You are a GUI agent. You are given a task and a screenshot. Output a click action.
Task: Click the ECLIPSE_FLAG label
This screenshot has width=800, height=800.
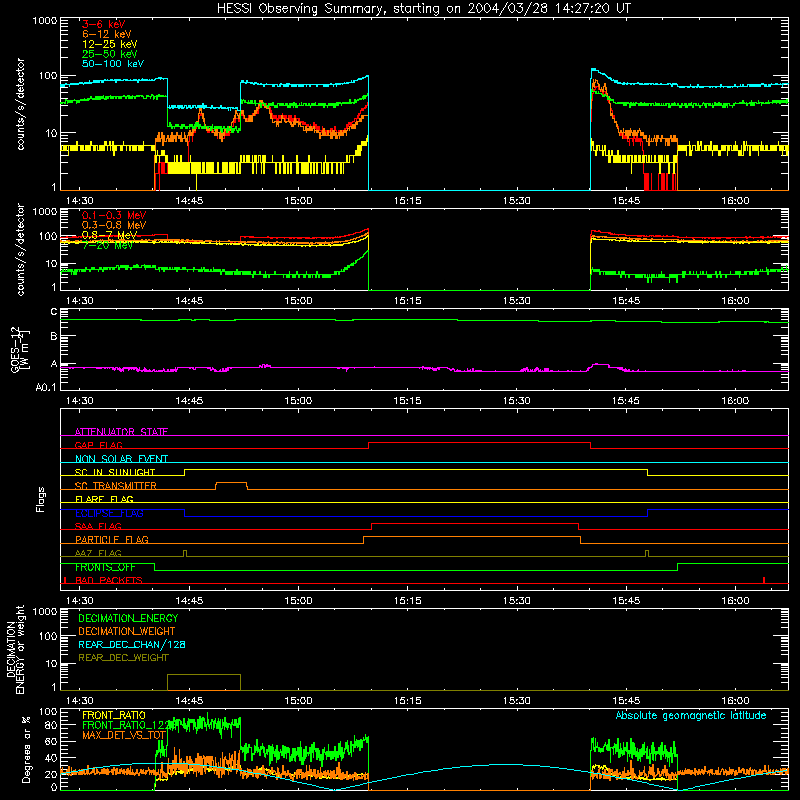coord(109,513)
